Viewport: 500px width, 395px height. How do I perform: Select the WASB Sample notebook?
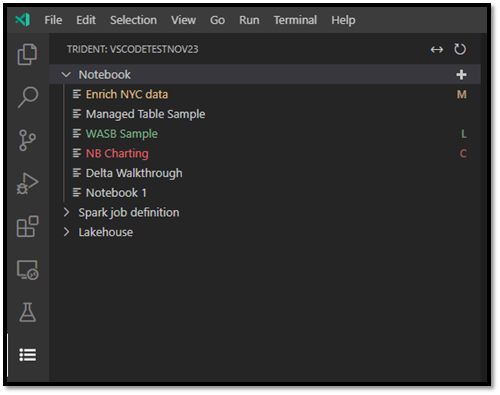pos(122,134)
